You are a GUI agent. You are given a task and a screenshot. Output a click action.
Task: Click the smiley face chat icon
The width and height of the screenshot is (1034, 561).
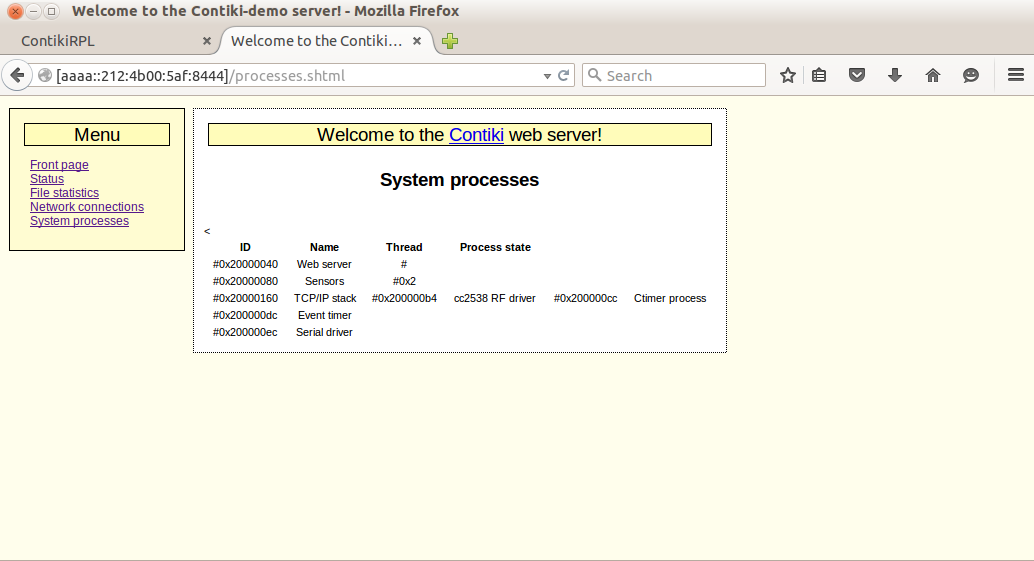[971, 76]
